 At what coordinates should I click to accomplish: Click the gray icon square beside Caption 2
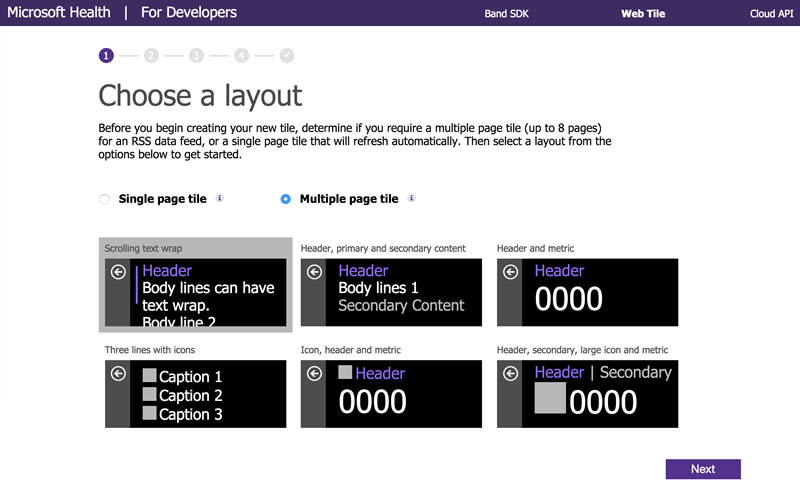[x=149, y=394]
